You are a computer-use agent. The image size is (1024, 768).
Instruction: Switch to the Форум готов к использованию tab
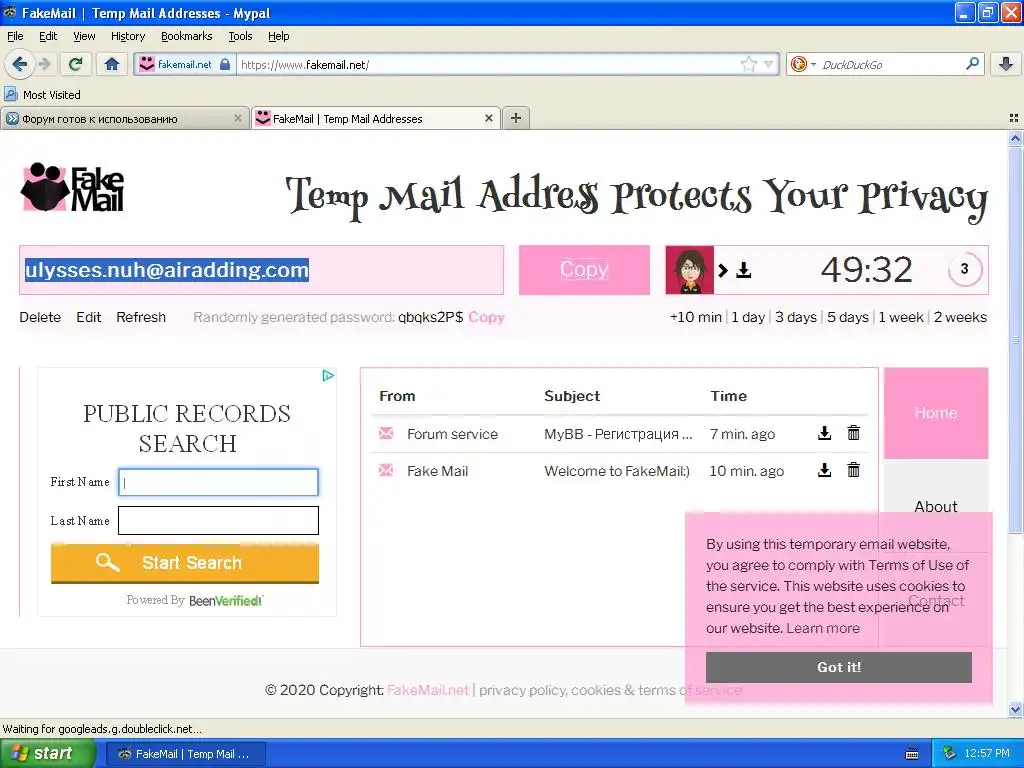coord(124,119)
